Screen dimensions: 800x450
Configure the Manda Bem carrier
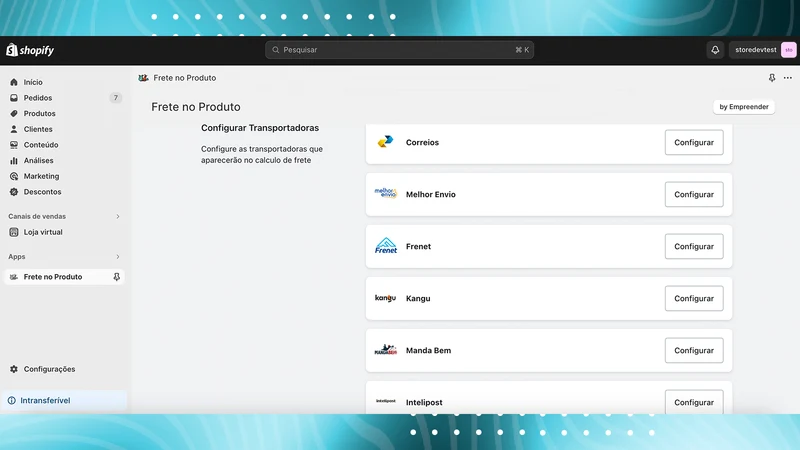(x=694, y=351)
